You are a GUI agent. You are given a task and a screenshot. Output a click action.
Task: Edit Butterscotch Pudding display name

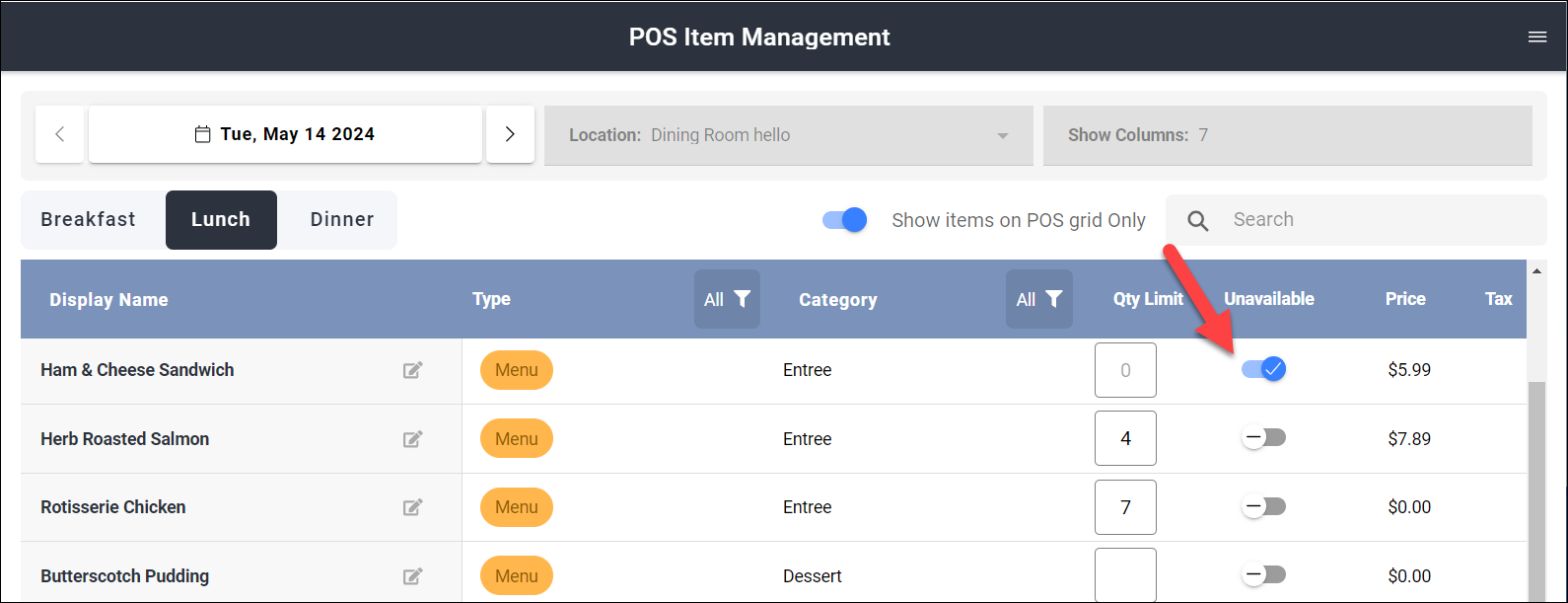(x=412, y=576)
